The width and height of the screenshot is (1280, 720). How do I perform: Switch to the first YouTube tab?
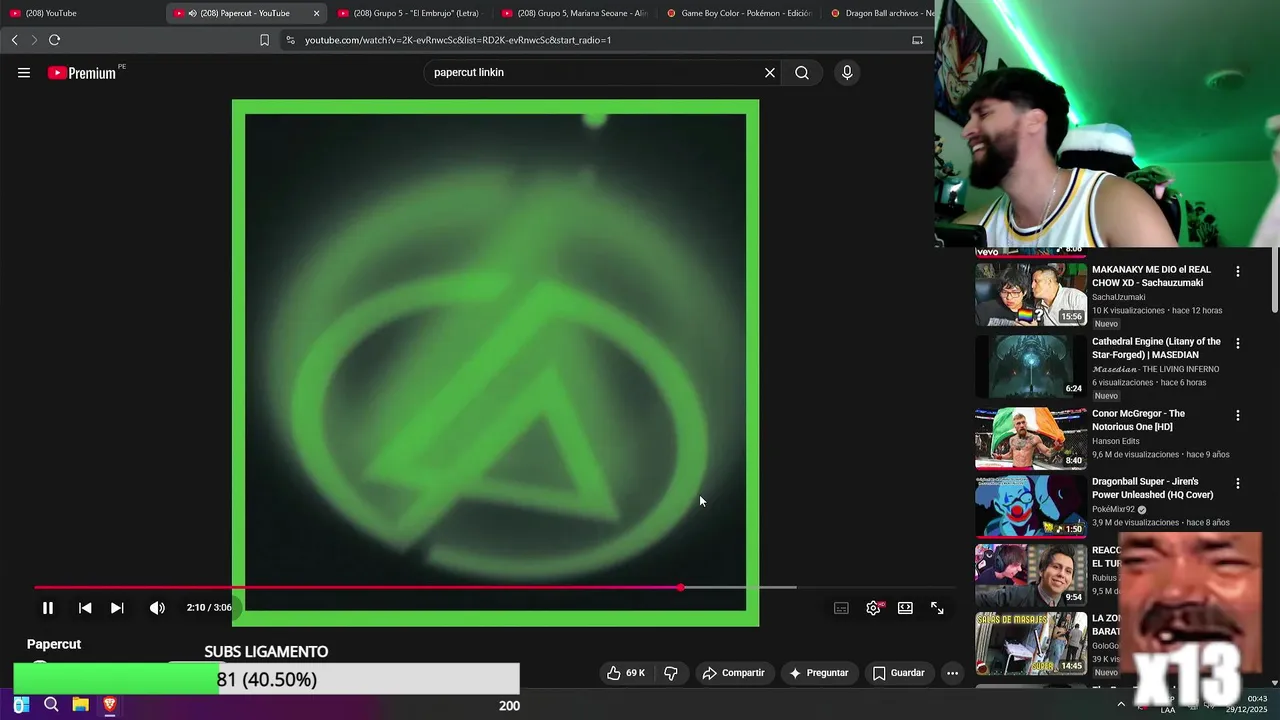80,13
